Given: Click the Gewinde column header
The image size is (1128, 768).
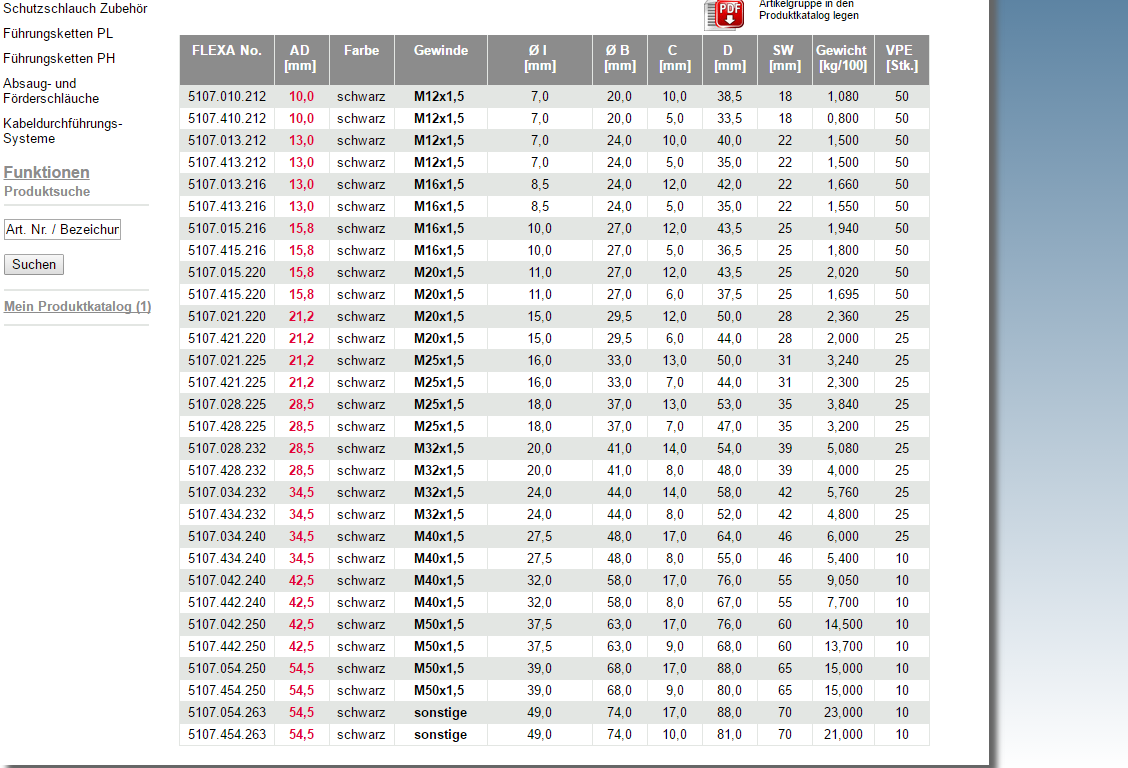Looking at the screenshot, I should 440,60.
